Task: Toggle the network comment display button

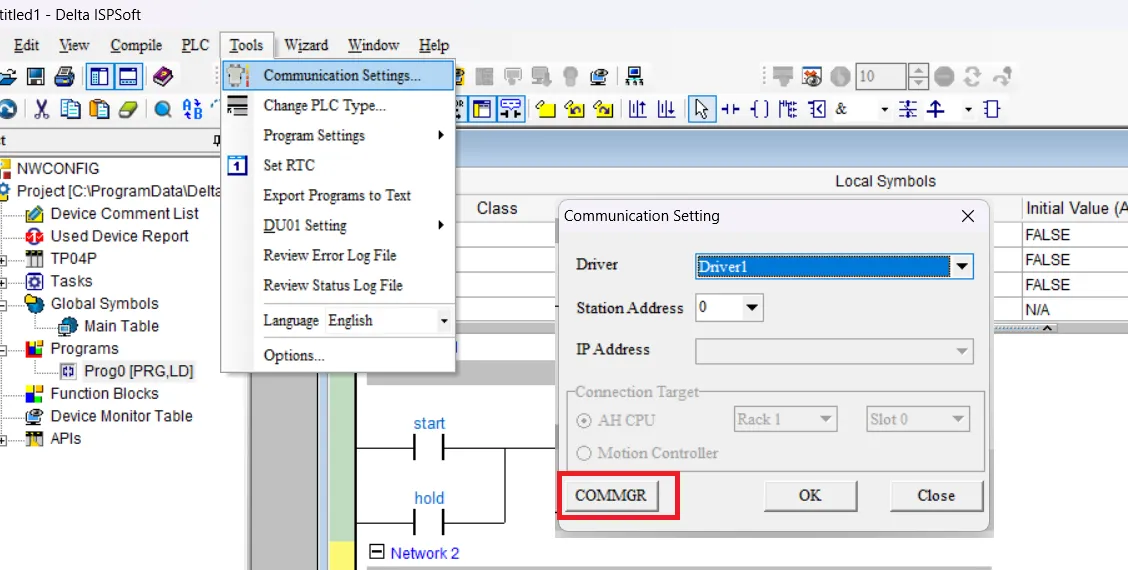Action: pyautogui.click(x=511, y=109)
